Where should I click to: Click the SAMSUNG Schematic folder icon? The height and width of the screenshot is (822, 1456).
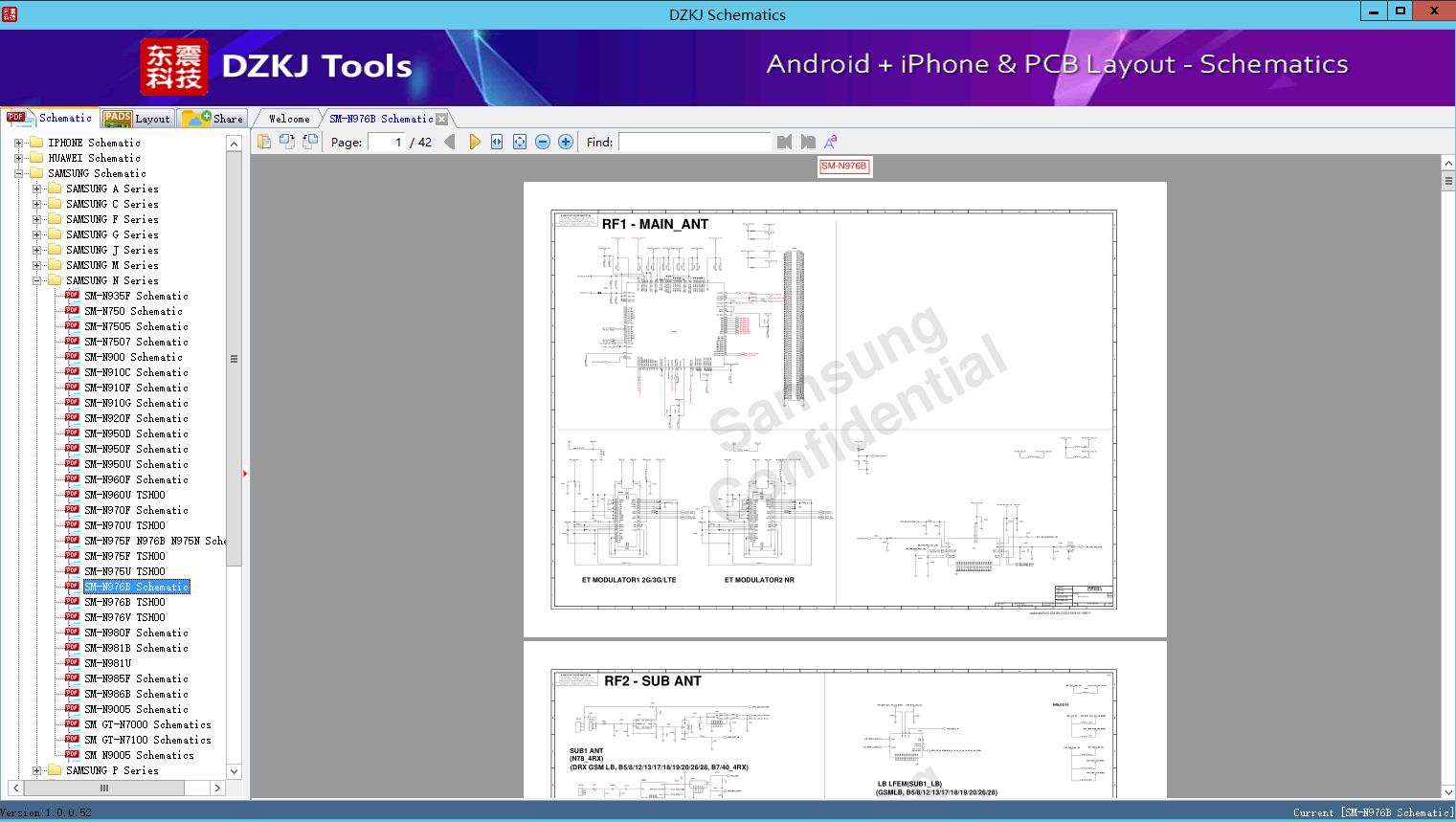(36, 173)
